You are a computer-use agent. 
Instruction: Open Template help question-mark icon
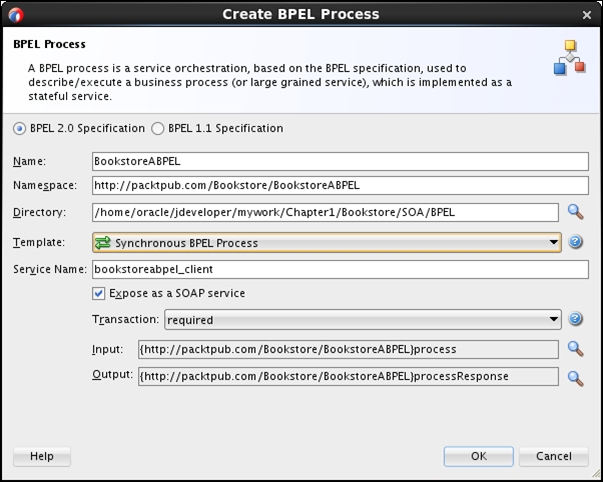tap(575, 242)
